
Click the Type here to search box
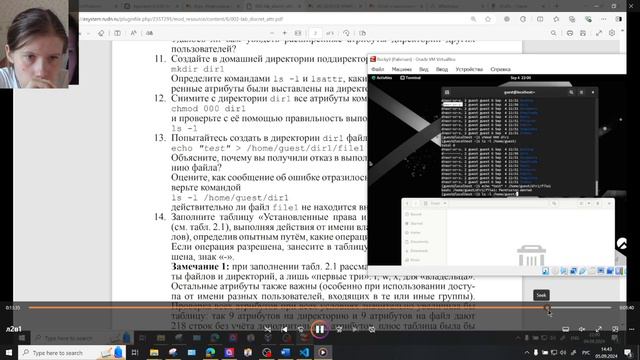pos(72,353)
